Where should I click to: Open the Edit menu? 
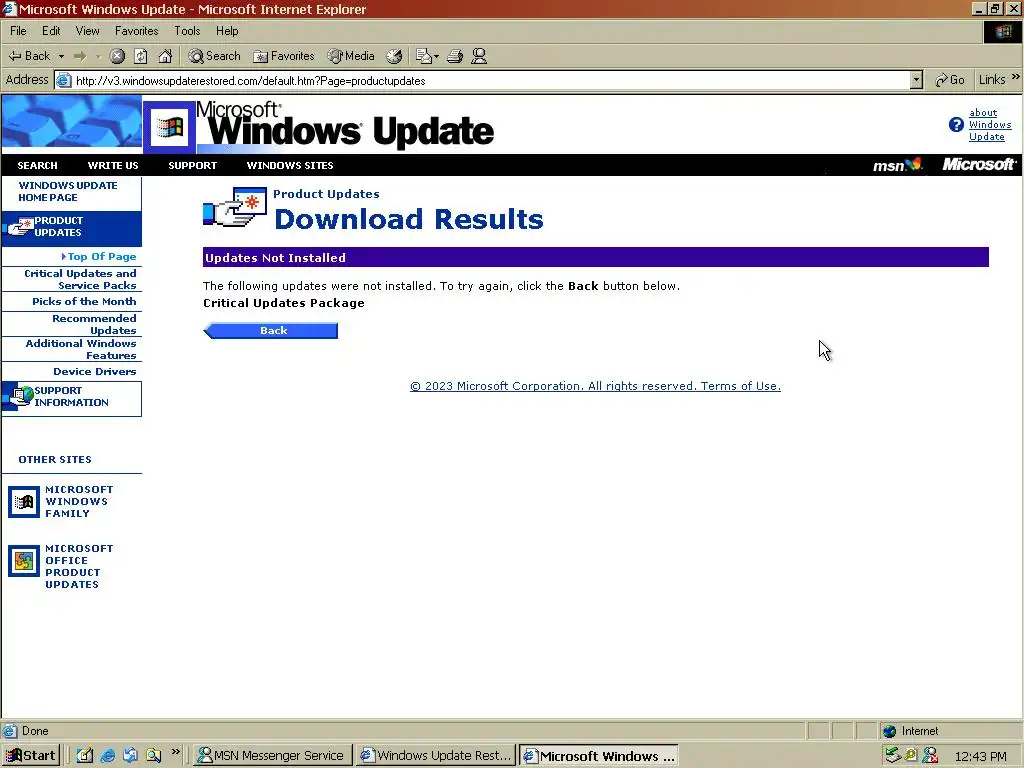(x=51, y=31)
